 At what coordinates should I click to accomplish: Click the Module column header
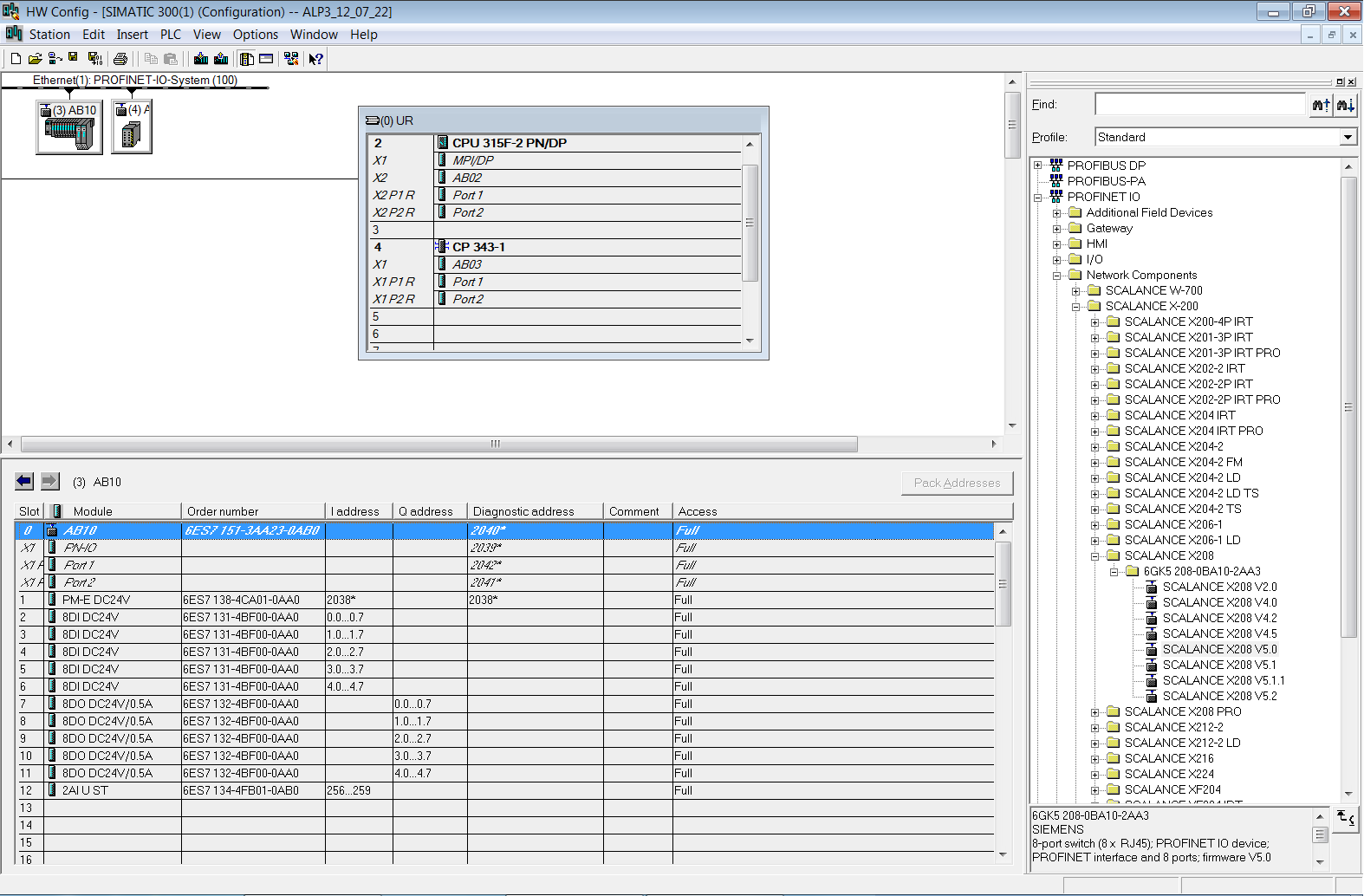113,511
